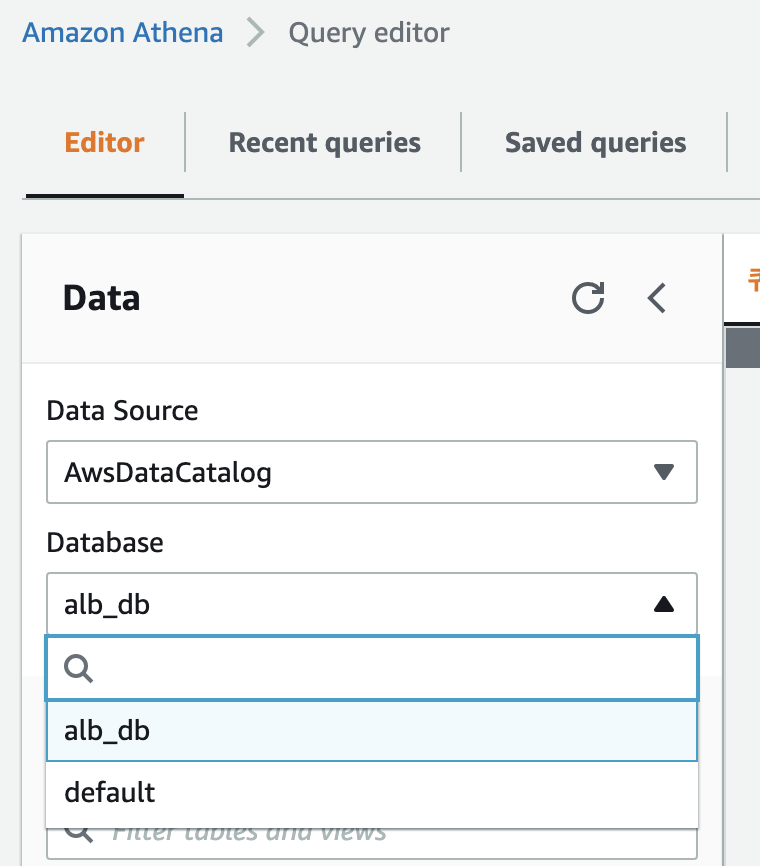Click the breadcrumb separator chevron
This screenshot has width=760, height=866.
pos(256,33)
